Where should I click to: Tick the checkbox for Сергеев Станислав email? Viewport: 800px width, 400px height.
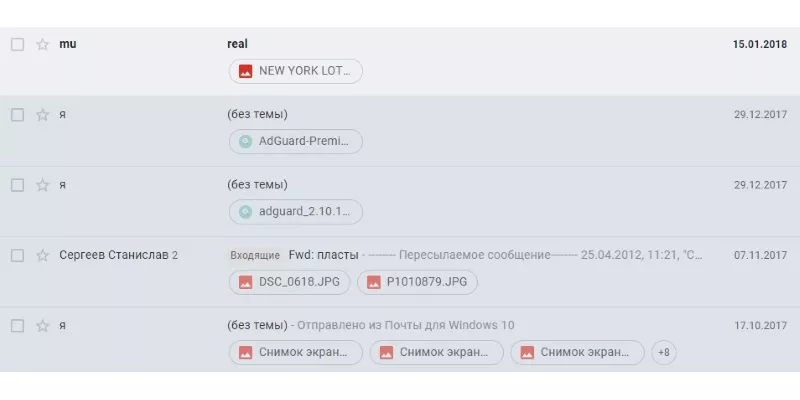point(17,255)
